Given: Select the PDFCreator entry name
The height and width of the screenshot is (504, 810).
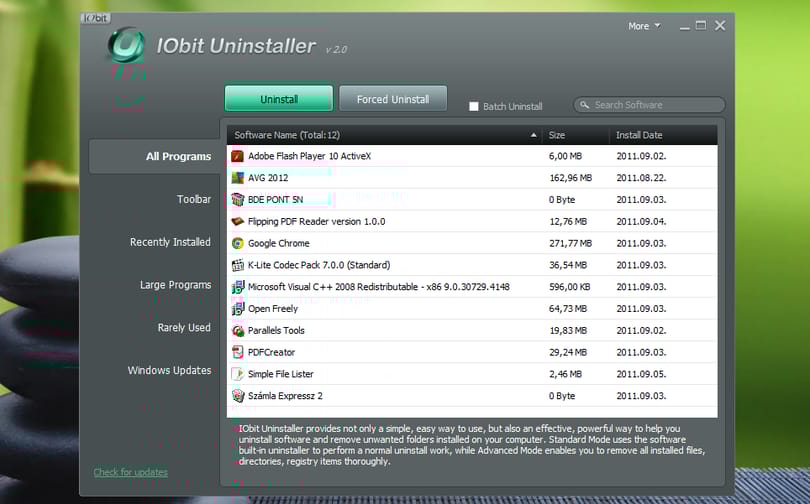Looking at the screenshot, I should pos(271,352).
